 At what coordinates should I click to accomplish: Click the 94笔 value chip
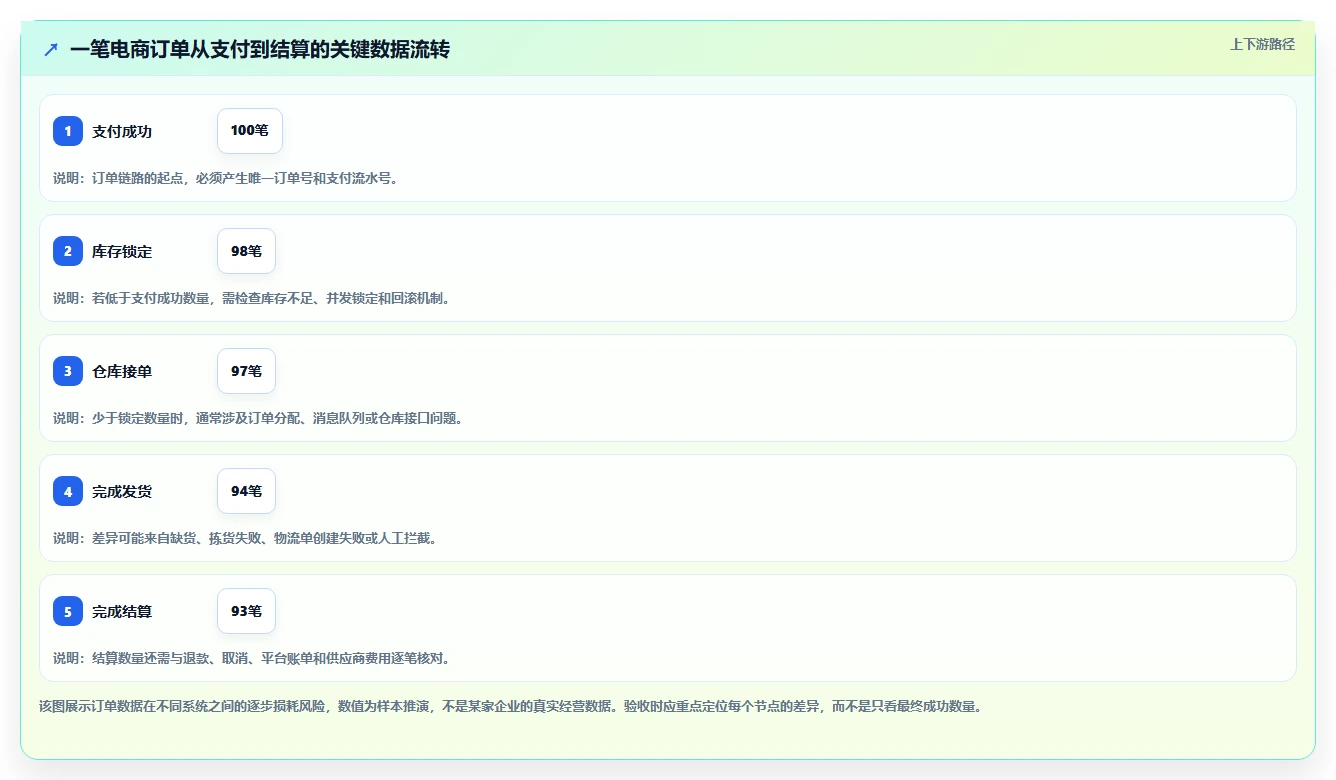coord(246,491)
